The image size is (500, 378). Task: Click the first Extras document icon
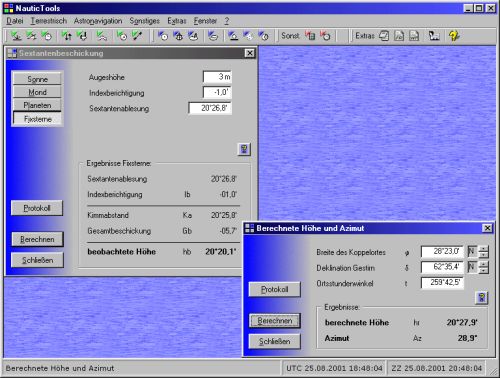coord(384,36)
